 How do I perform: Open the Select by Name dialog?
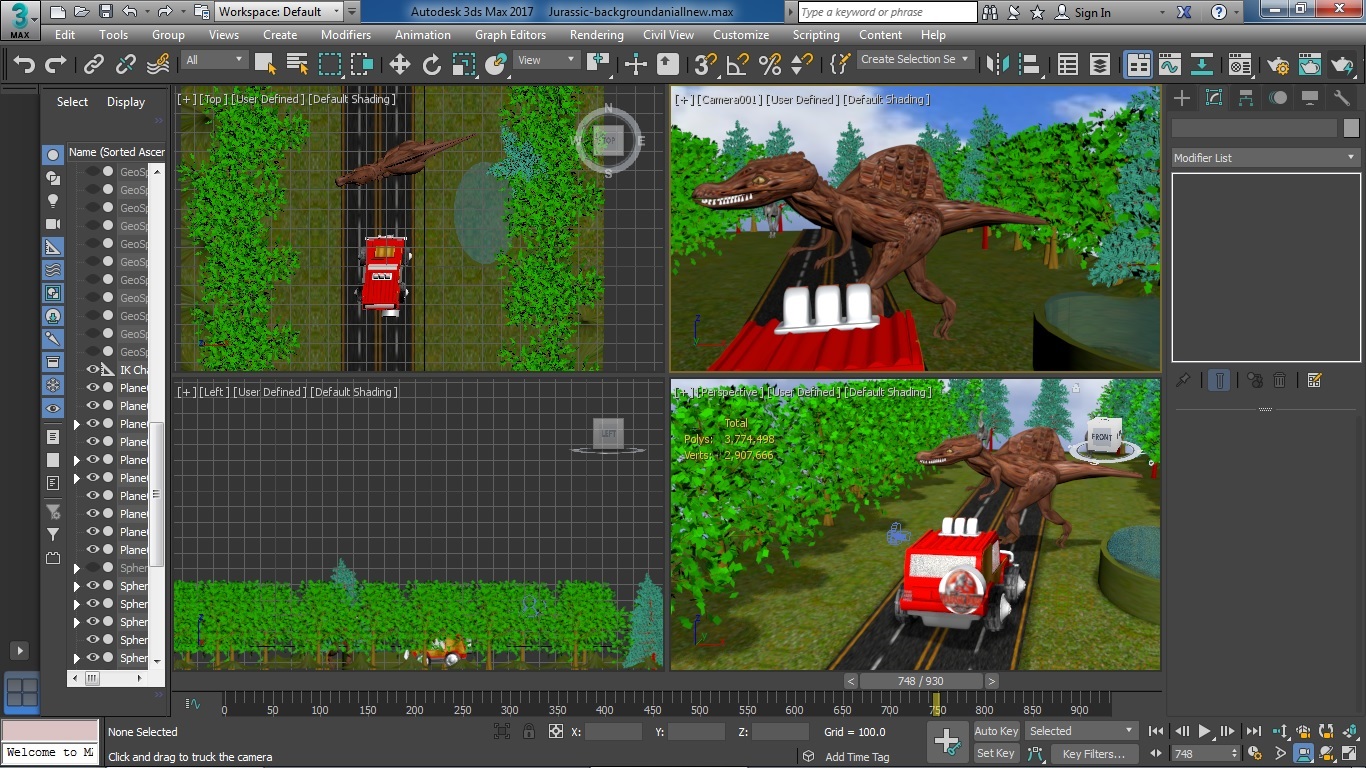(297, 65)
